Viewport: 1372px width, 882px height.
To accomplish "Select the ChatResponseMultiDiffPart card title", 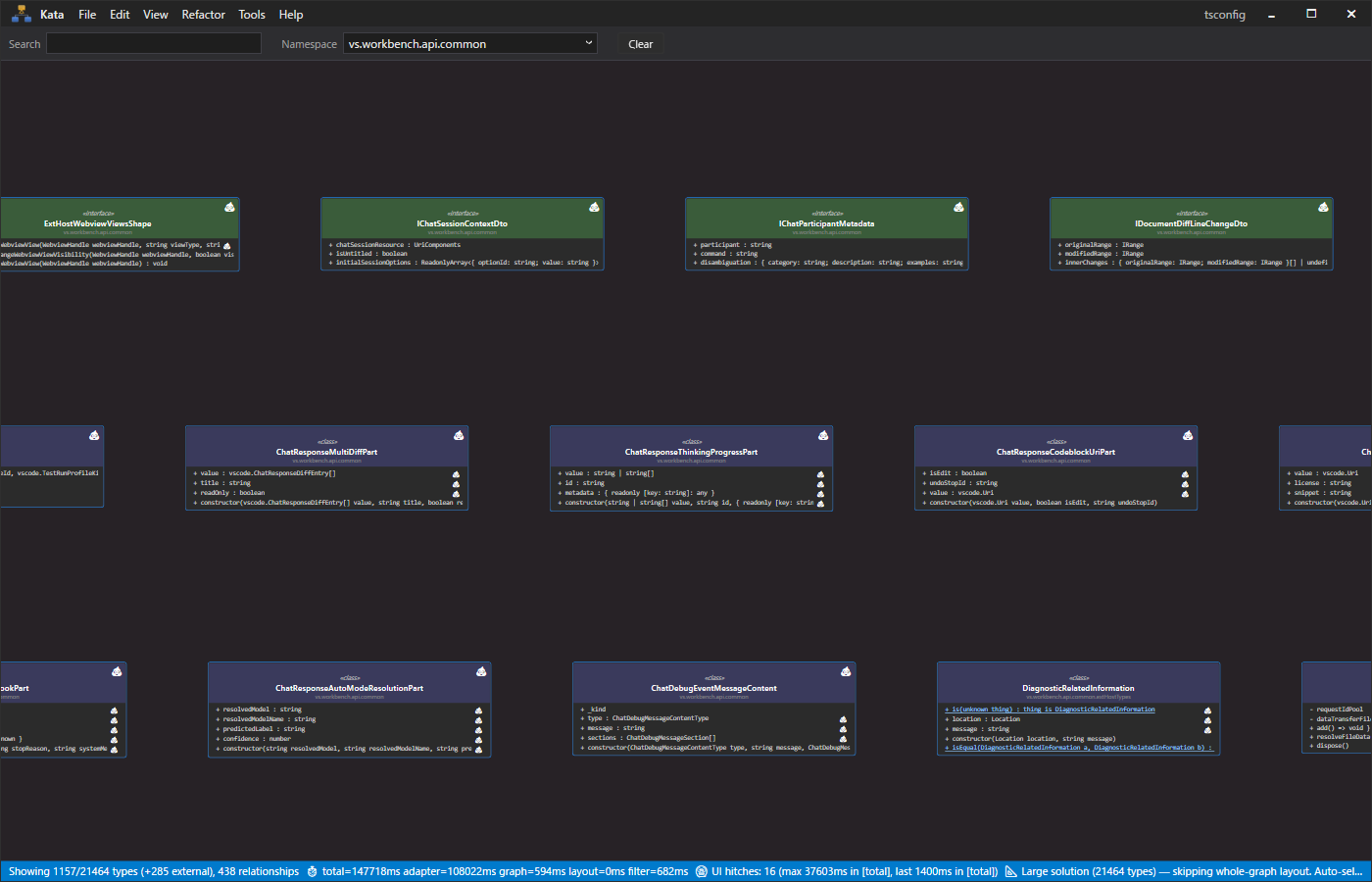I will [326, 452].
